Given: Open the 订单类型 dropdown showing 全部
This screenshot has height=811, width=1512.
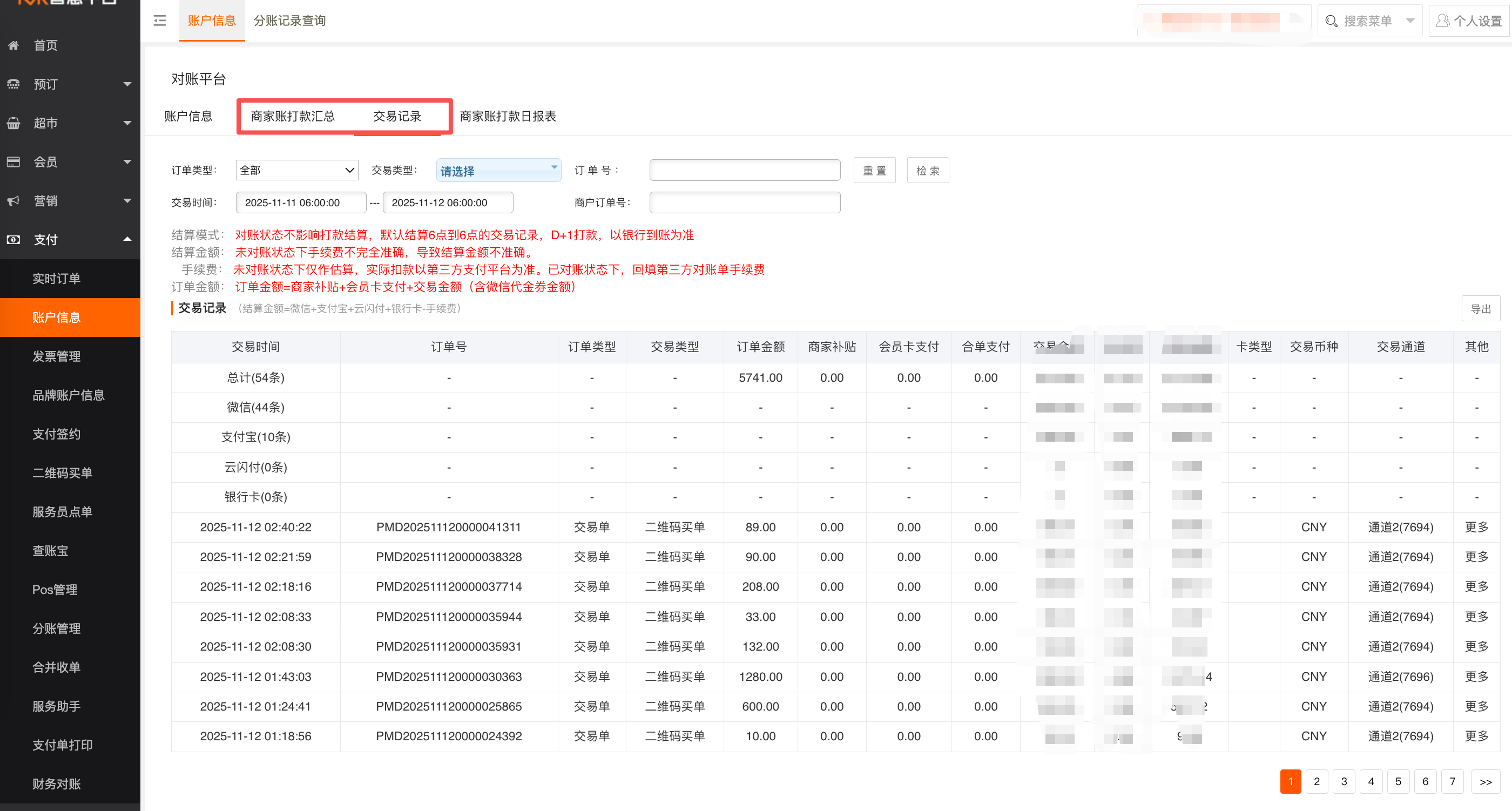Looking at the screenshot, I should click(x=297, y=170).
